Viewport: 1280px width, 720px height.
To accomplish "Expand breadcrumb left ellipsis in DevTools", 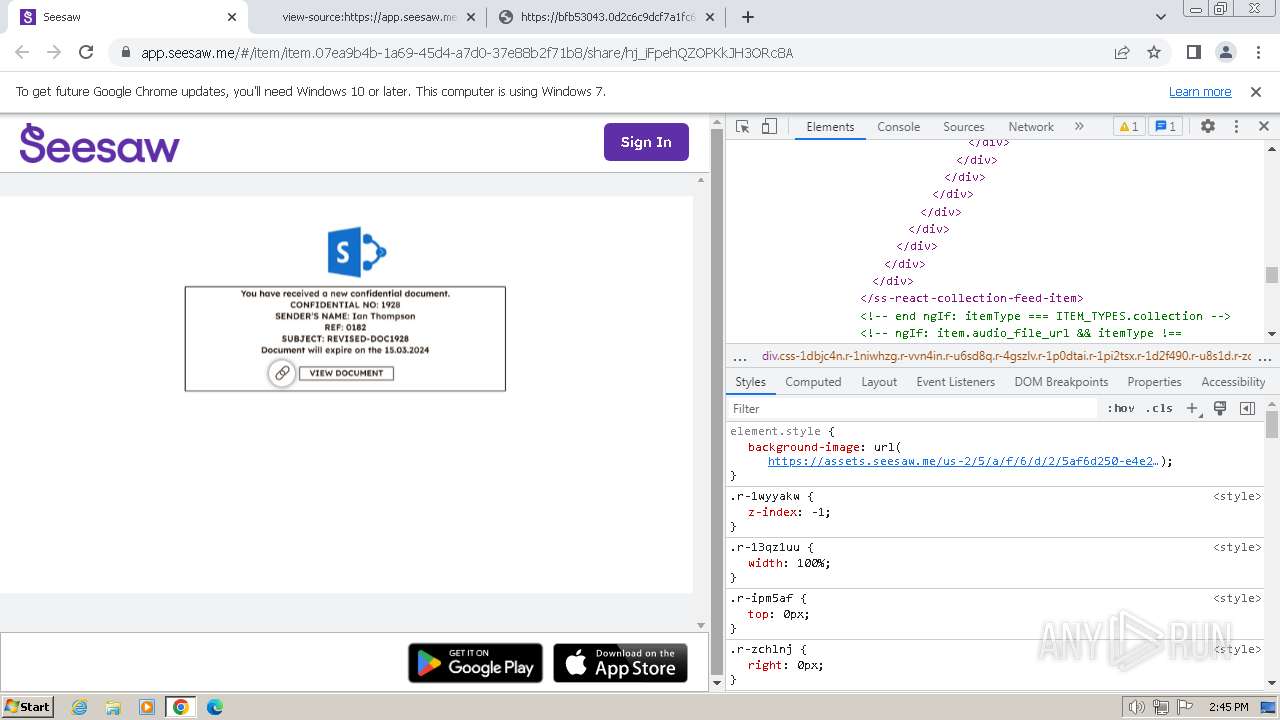I will coord(740,357).
